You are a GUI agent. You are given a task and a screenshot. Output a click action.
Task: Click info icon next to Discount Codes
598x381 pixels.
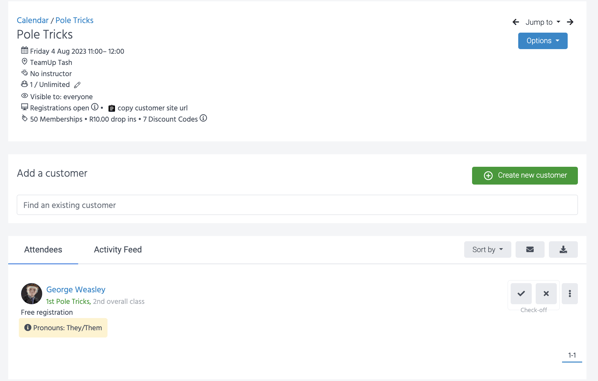click(203, 118)
